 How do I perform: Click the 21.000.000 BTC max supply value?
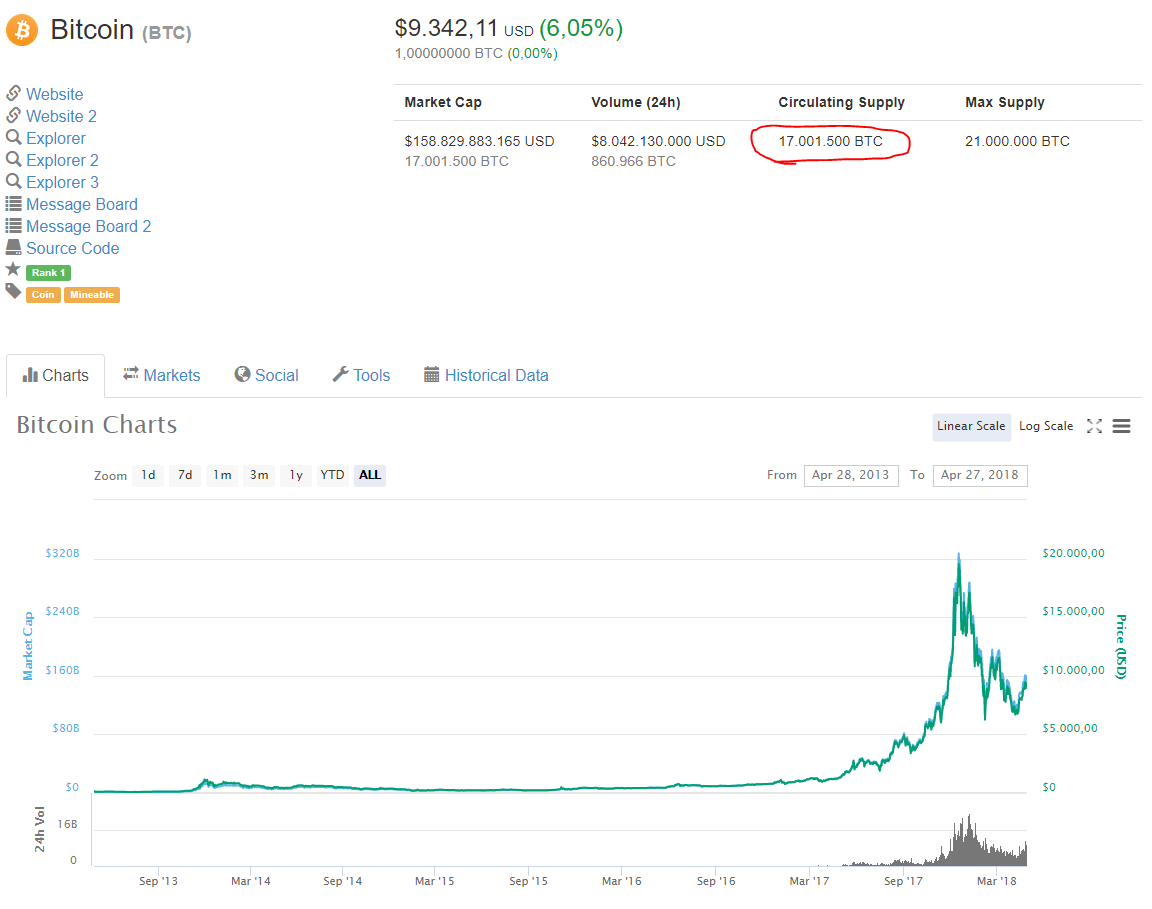[1017, 141]
